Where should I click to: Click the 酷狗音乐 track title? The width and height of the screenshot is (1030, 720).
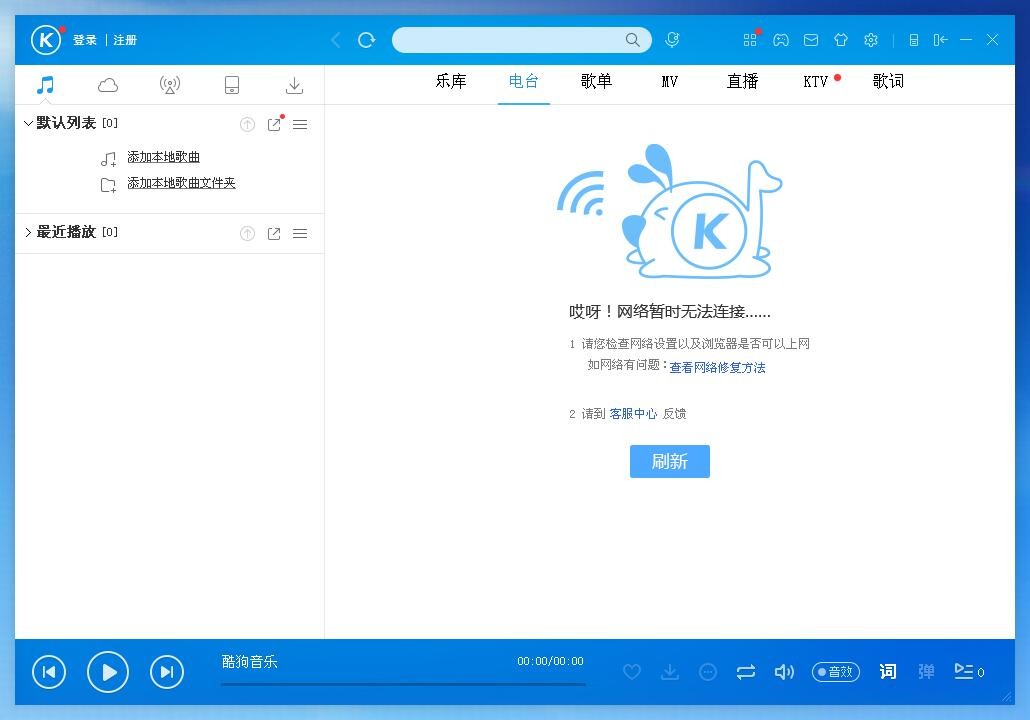(x=249, y=662)
